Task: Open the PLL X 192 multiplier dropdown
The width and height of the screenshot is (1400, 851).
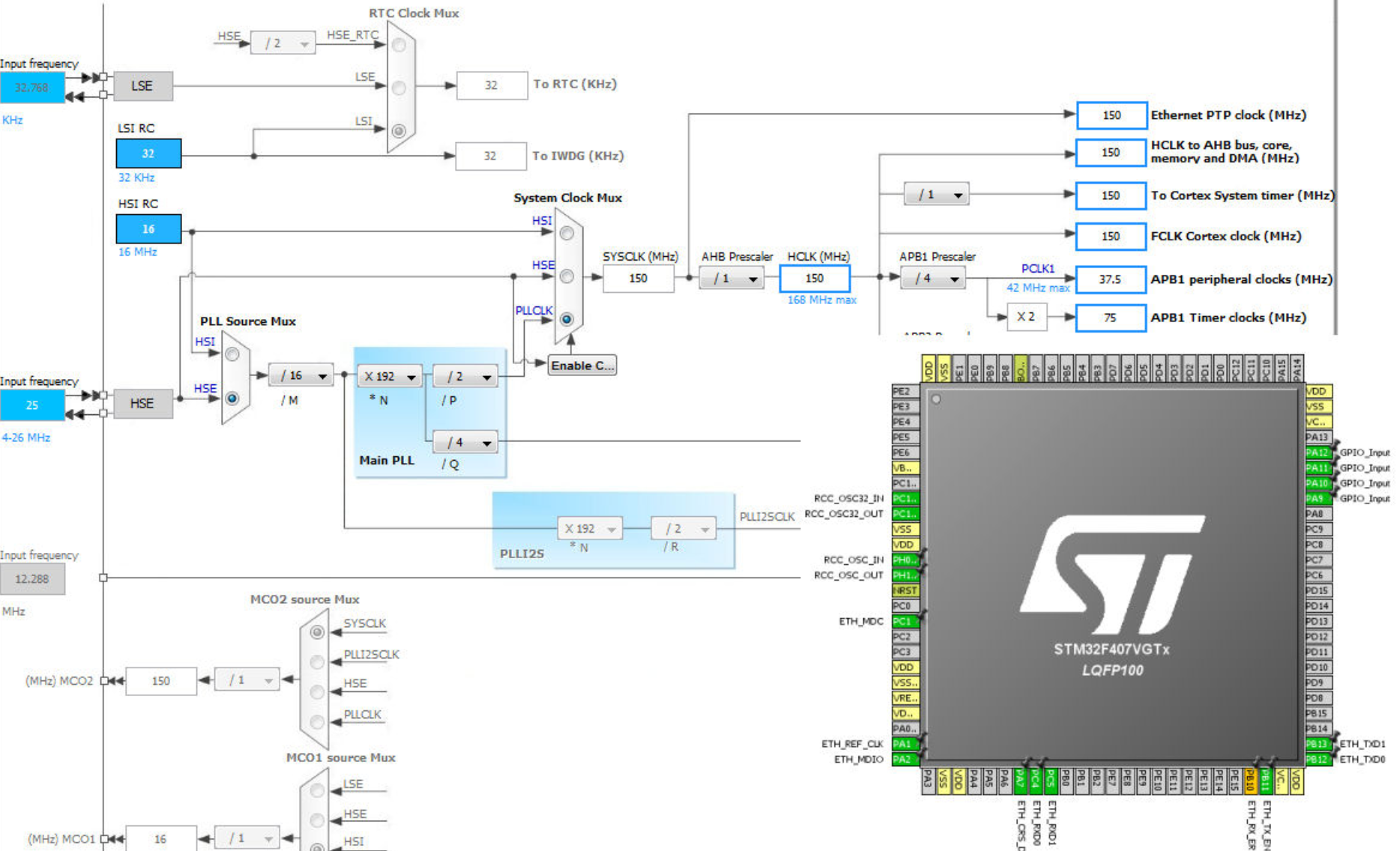Action: click(x=390, y=377)
